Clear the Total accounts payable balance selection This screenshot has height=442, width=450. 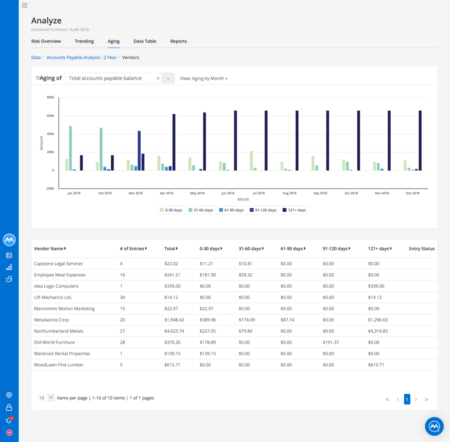(158, 78)
